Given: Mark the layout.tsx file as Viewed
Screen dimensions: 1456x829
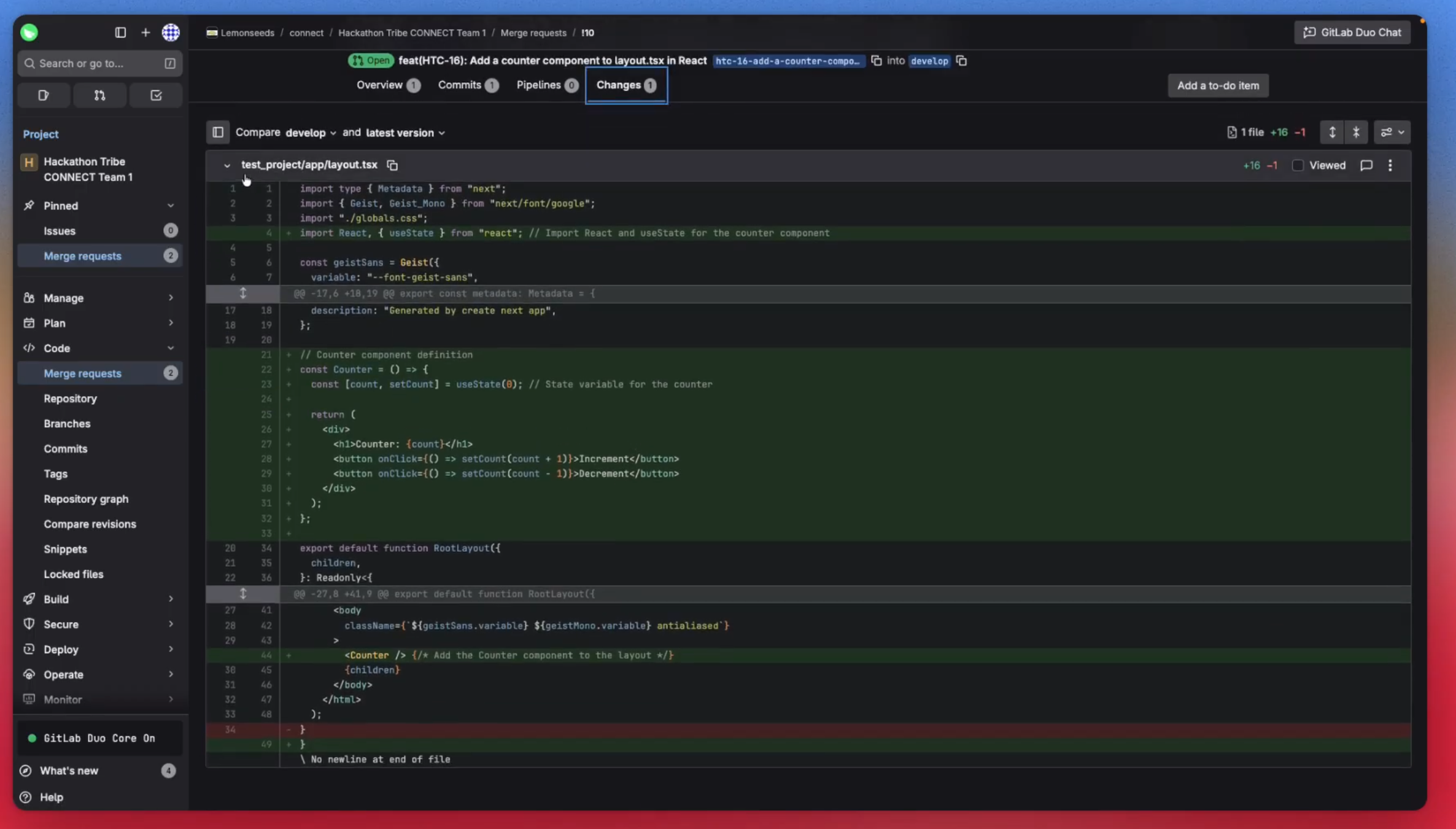Looking at the screenshot, I should [1298, 165].
